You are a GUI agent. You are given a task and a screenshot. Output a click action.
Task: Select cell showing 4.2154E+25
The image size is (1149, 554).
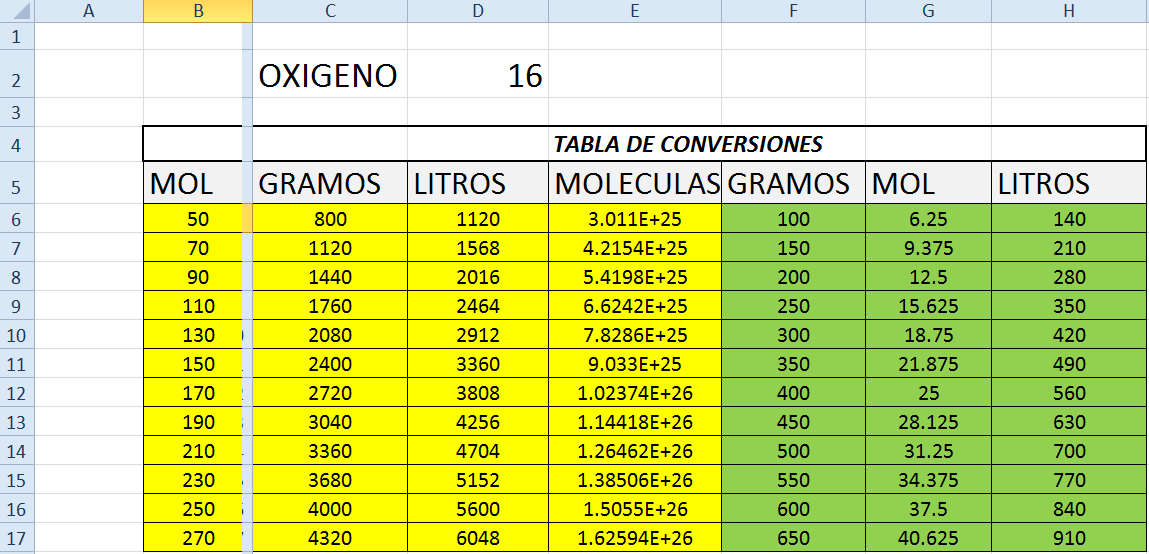coord(635,248)
